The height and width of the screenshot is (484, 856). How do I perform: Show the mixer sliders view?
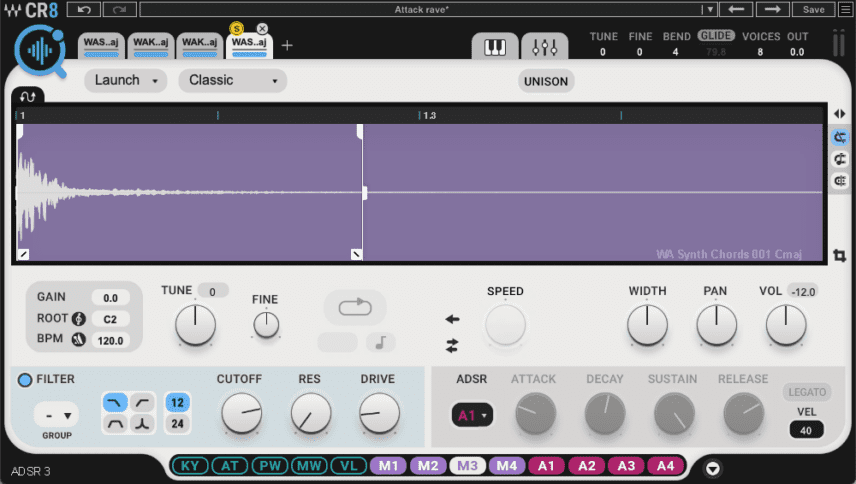tap(544, 47)
